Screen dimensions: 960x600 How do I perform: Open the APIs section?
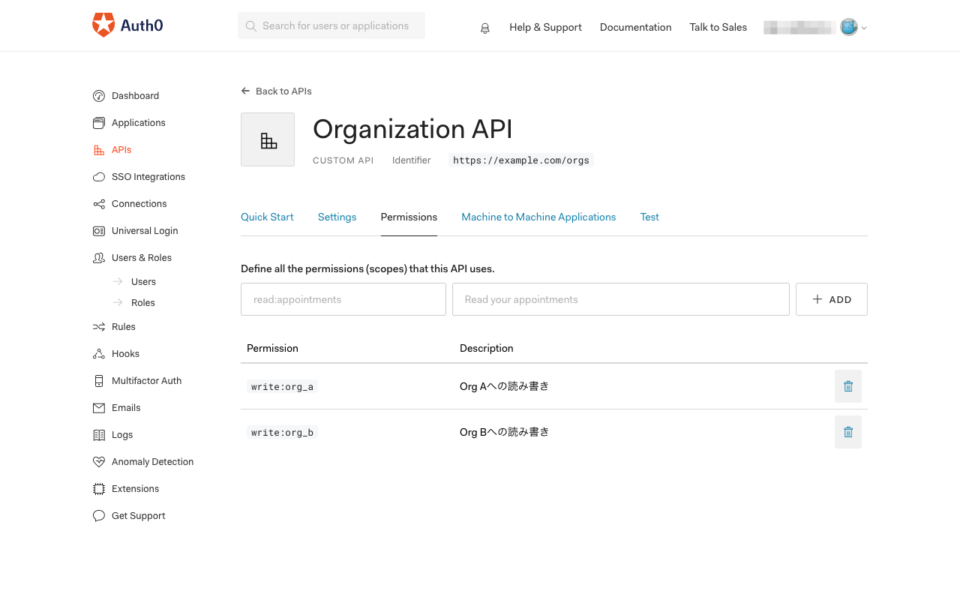click(124, 149)
